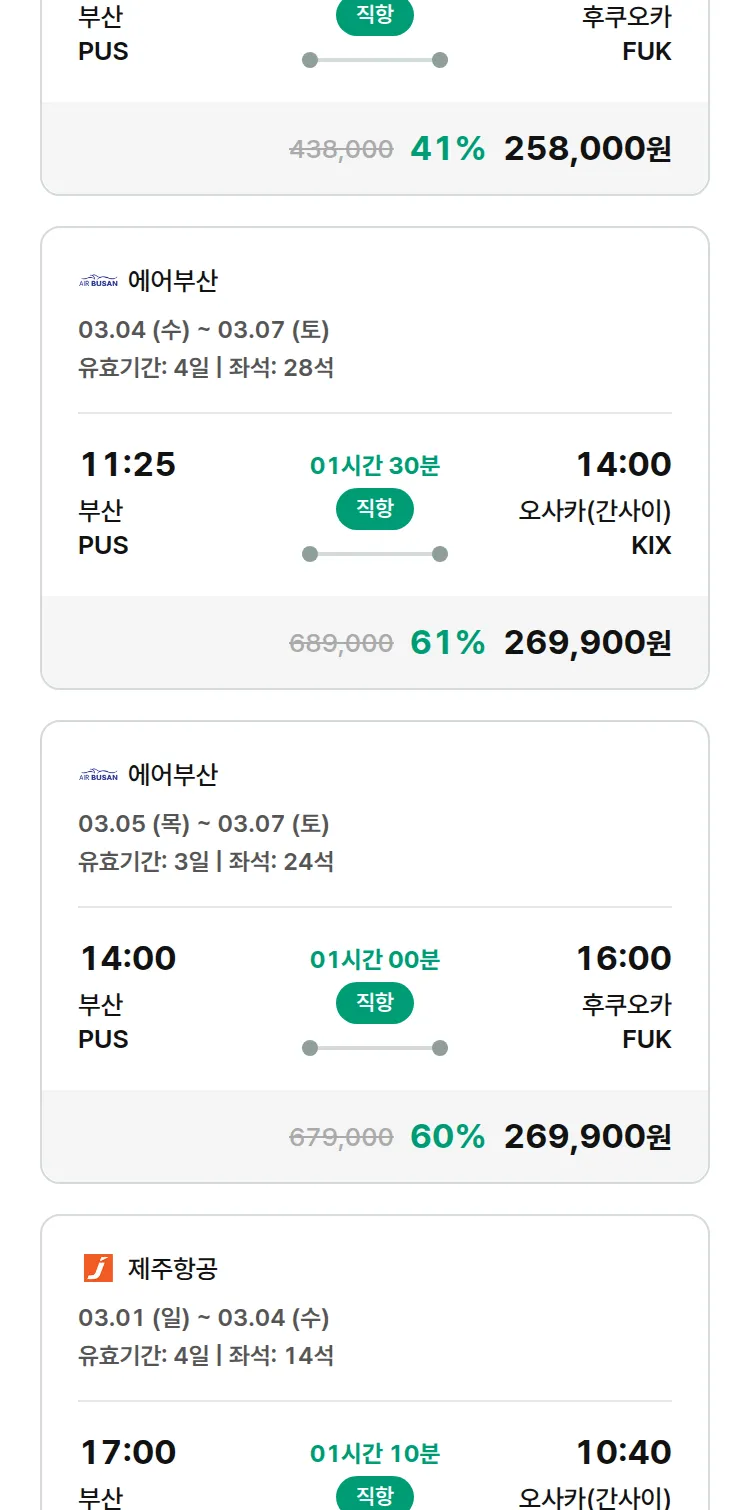Click the route line under the 01시간 30분 flight
The width and height of the screenshot is (750, 1510).
pos(375,554)
